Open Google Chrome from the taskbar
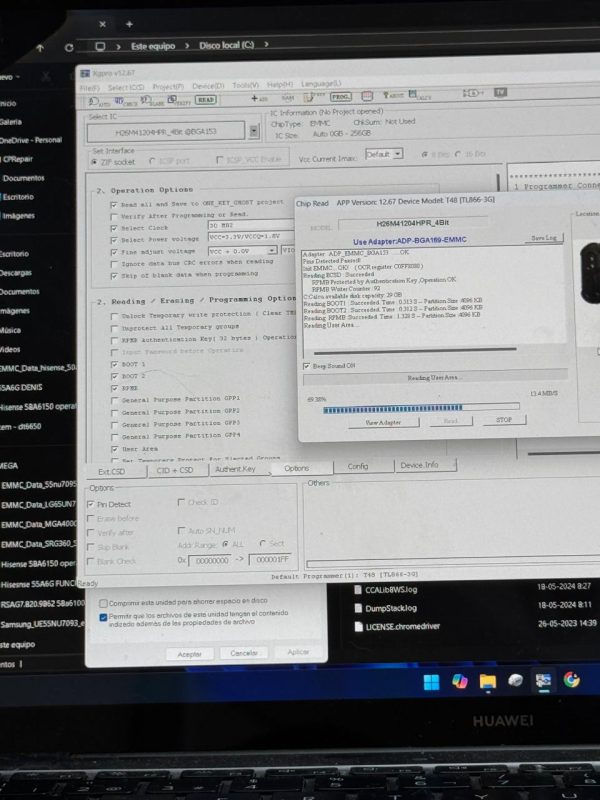The width and height of the screenshot is (600, 800). point(571,680)
